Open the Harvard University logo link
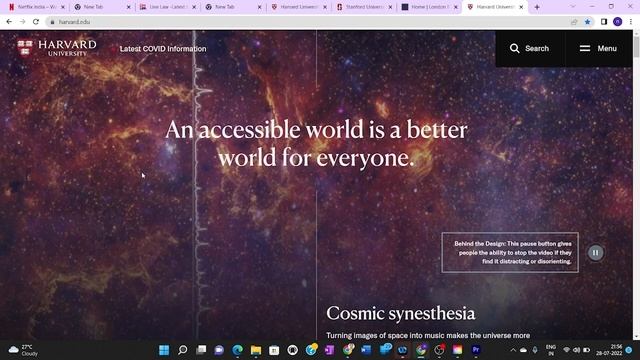The height and width of the screenshot is (360, 640). pos(57,48)
